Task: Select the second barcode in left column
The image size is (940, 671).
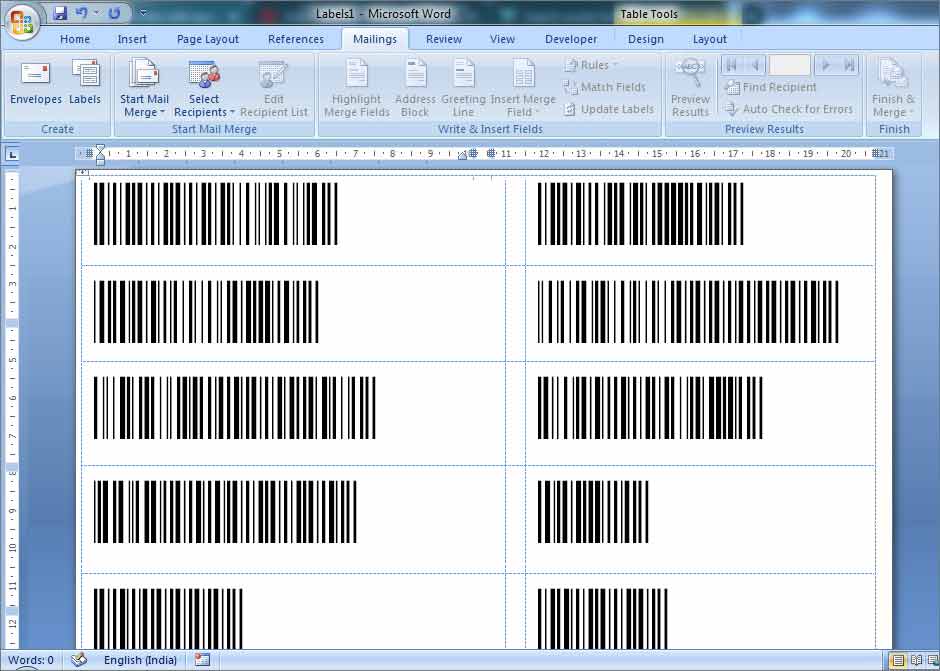Action: 206,312
